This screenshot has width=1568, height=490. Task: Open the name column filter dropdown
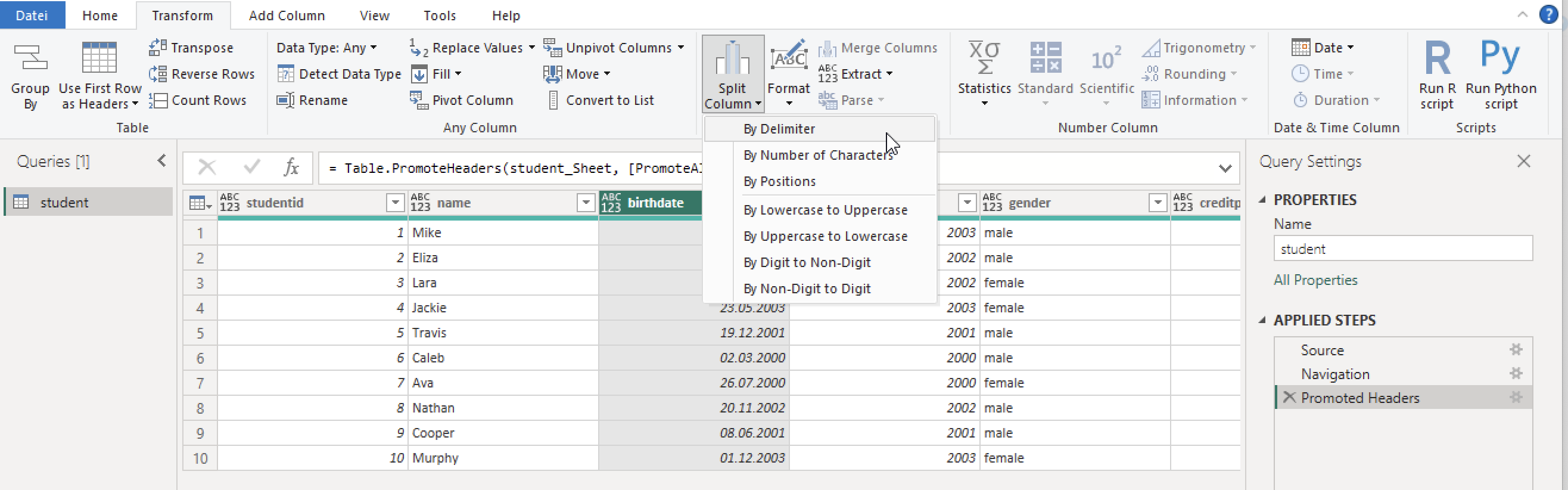click(586, 202)
